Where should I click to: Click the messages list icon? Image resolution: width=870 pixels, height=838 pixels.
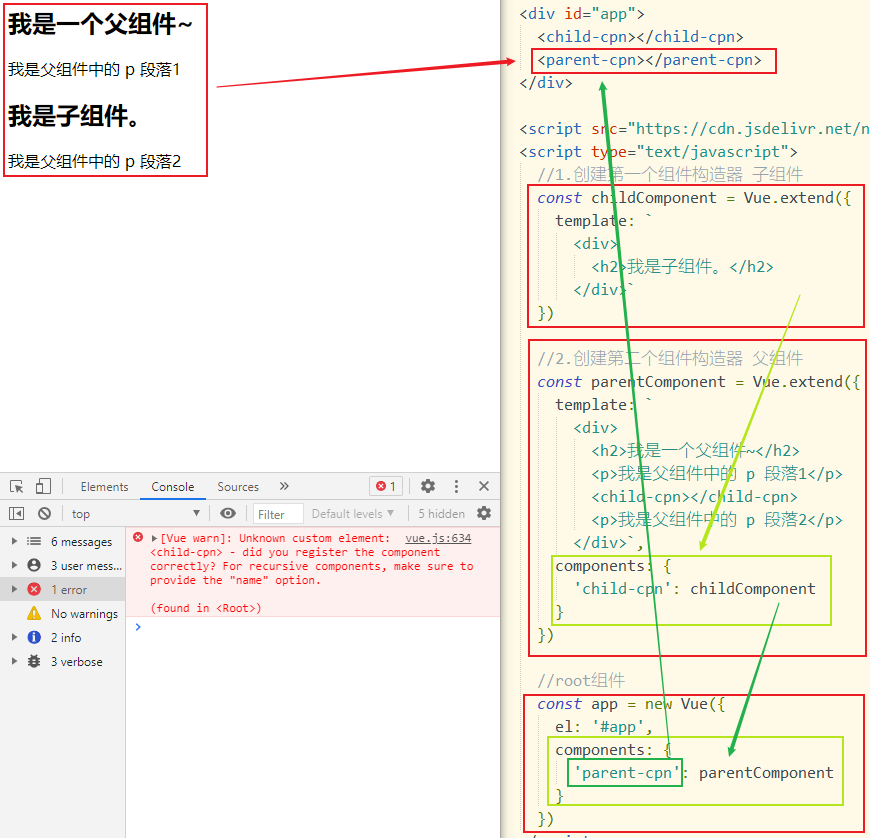[x=34, y=541]
